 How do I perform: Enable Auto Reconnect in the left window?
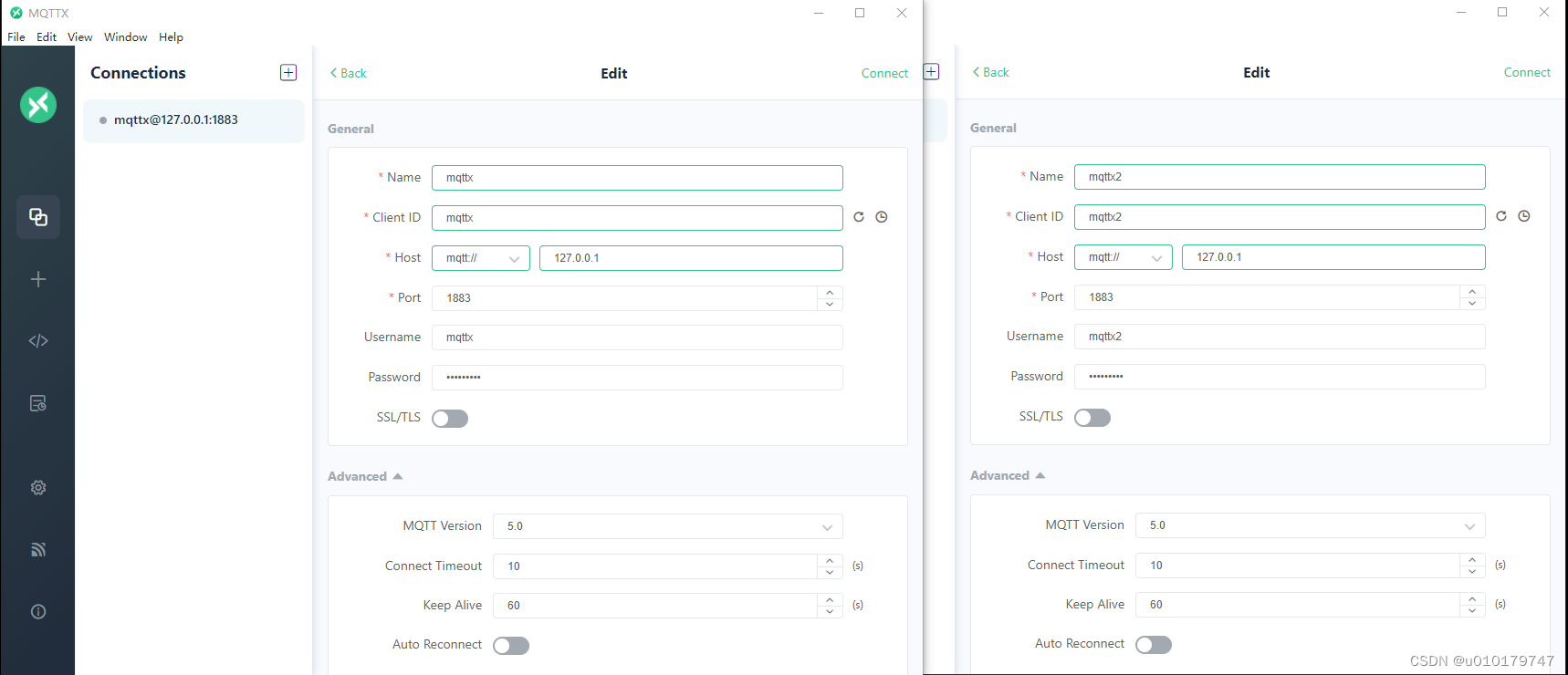click(x=511, y=646)
